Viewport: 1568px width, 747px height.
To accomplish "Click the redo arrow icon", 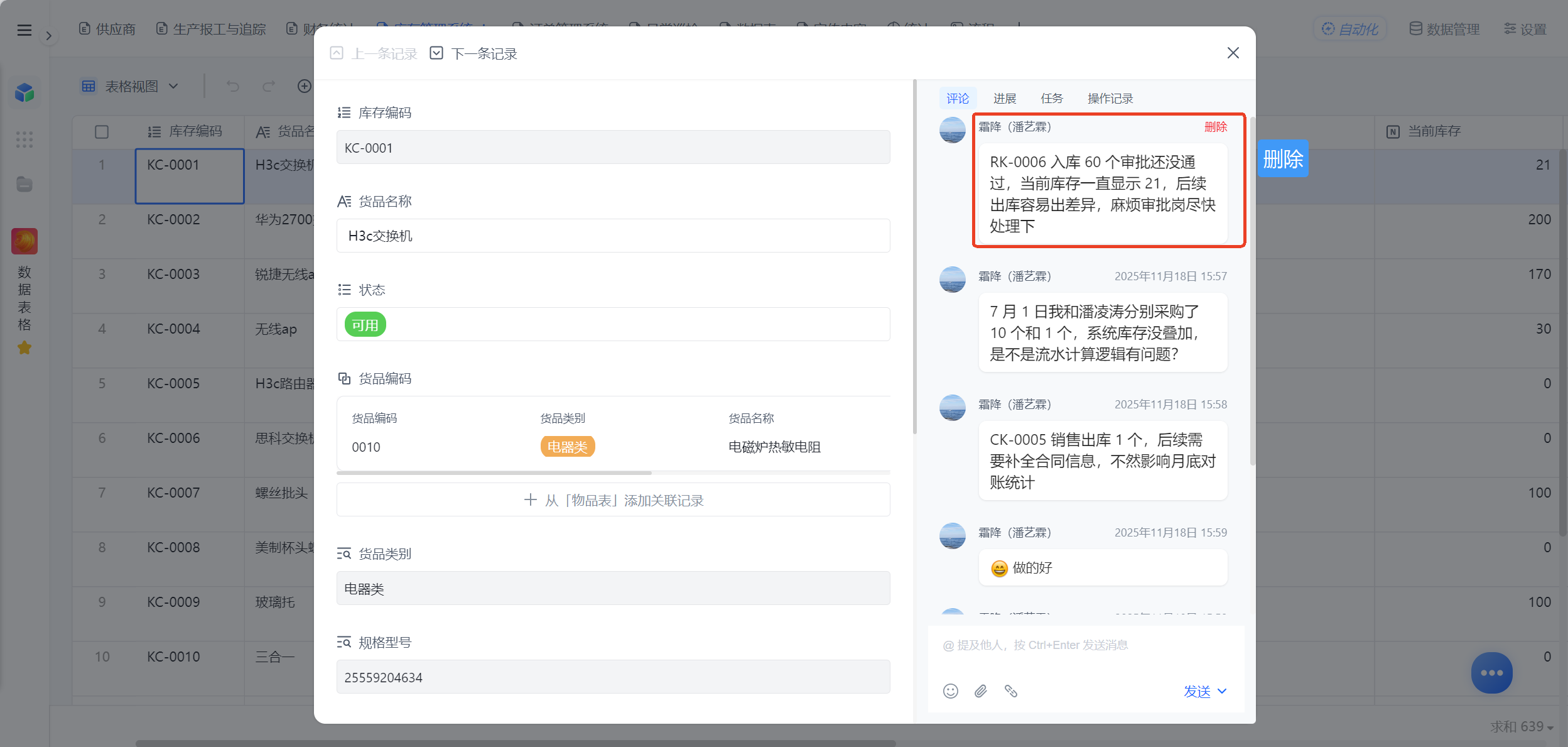I will tap(269, 86).
